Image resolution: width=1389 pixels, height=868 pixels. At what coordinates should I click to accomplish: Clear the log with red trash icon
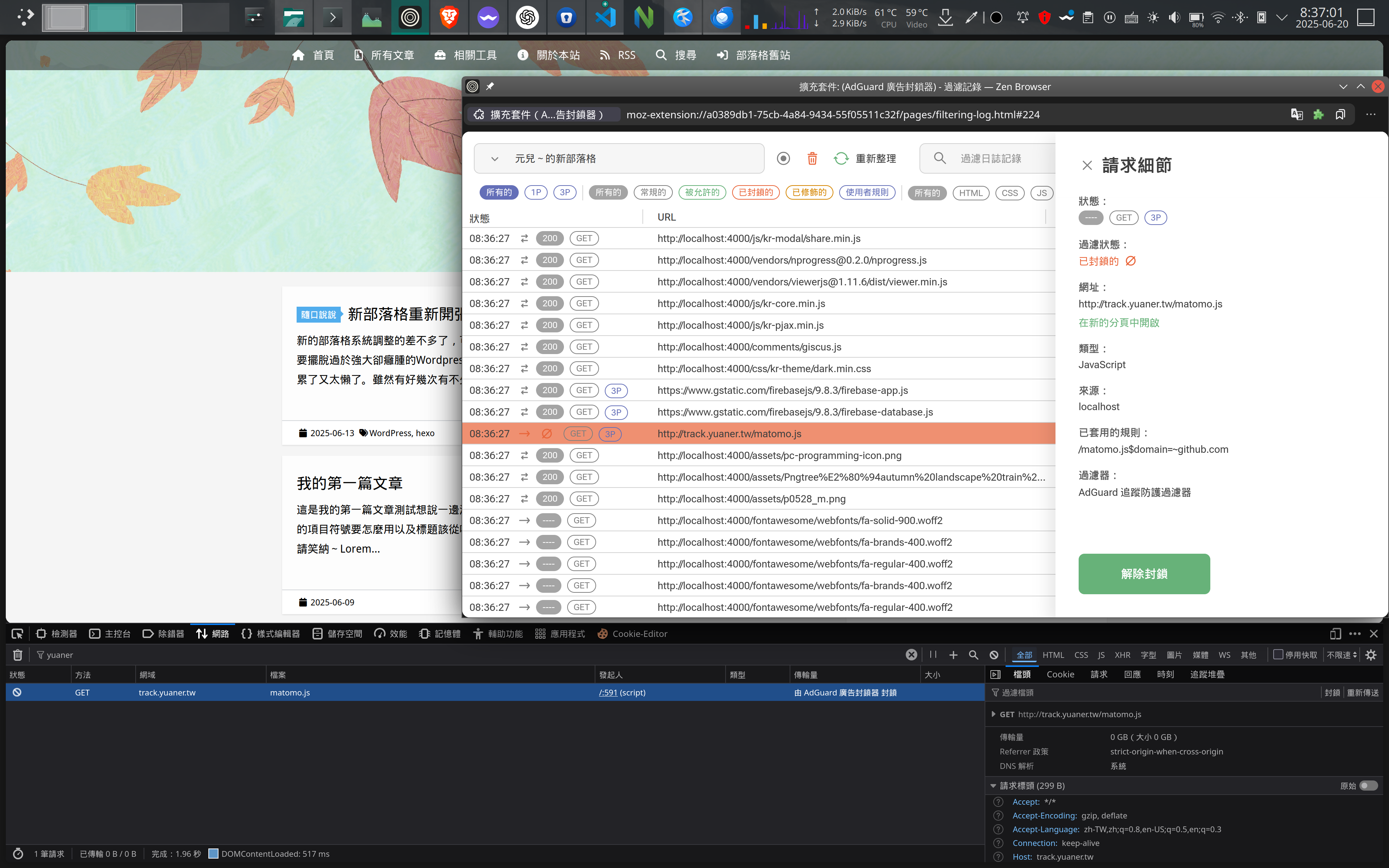tap(812, 158)
